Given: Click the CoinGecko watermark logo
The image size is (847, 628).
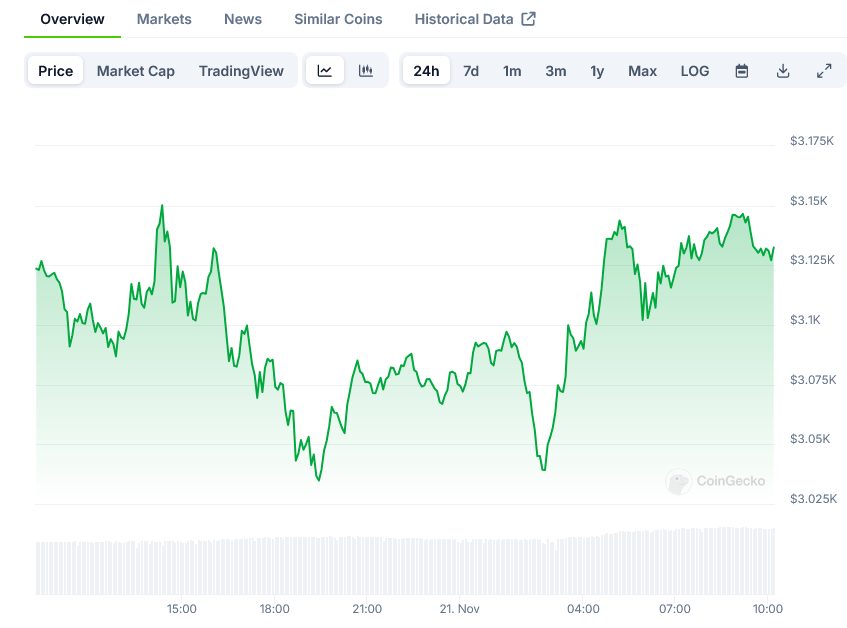Looking at the screenshot, I should click(716, 481).
